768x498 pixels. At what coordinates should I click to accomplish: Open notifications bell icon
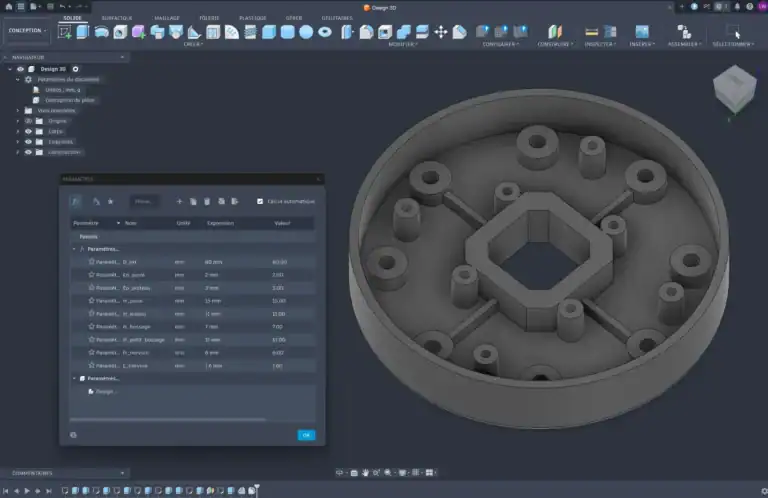(x=737, y=7)
